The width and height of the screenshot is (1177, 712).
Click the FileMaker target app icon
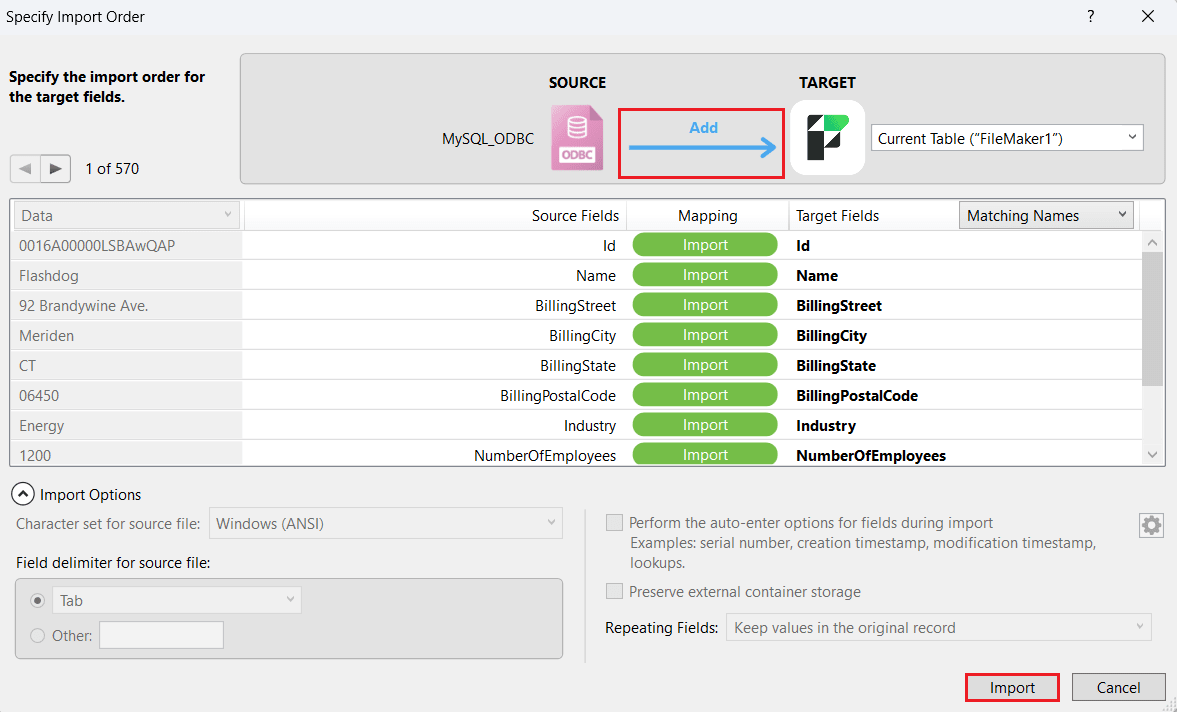827,138
